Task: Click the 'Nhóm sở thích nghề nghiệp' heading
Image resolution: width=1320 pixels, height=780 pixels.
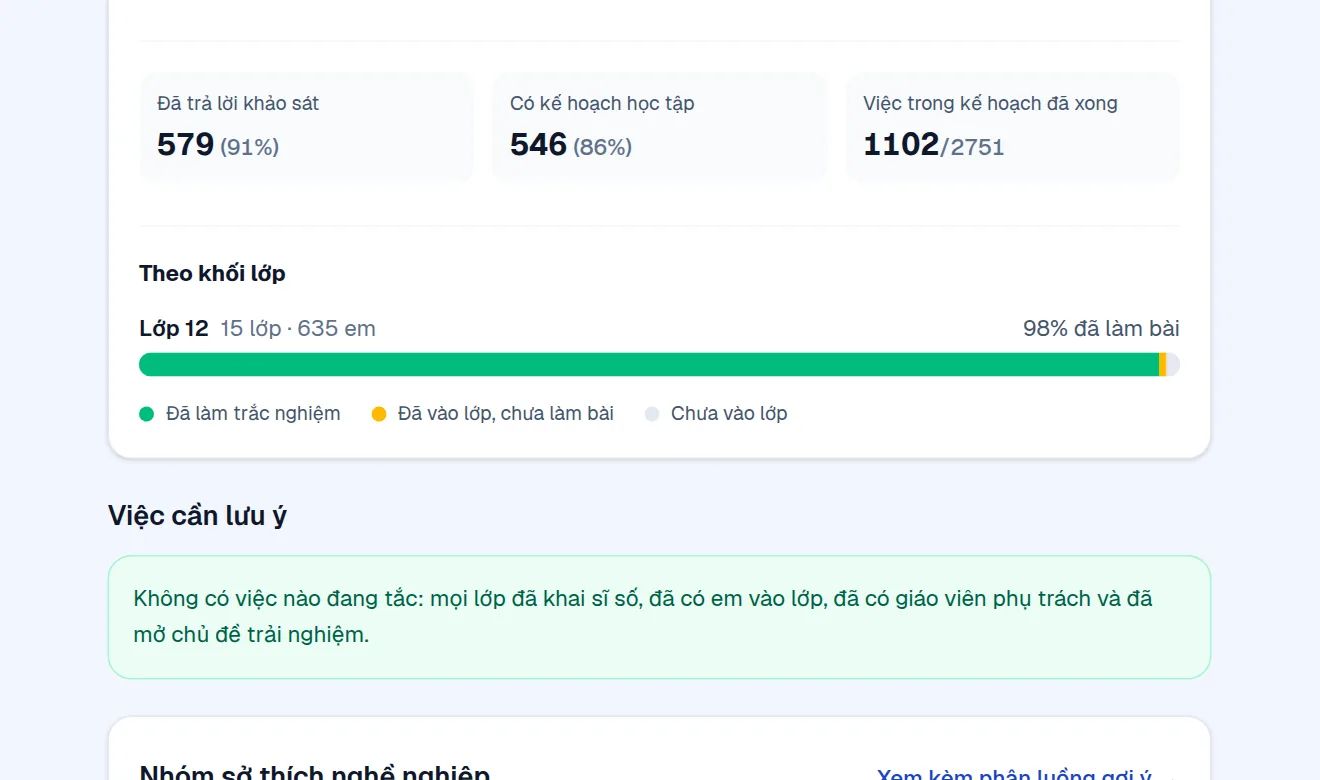Action: coord(315,773)
